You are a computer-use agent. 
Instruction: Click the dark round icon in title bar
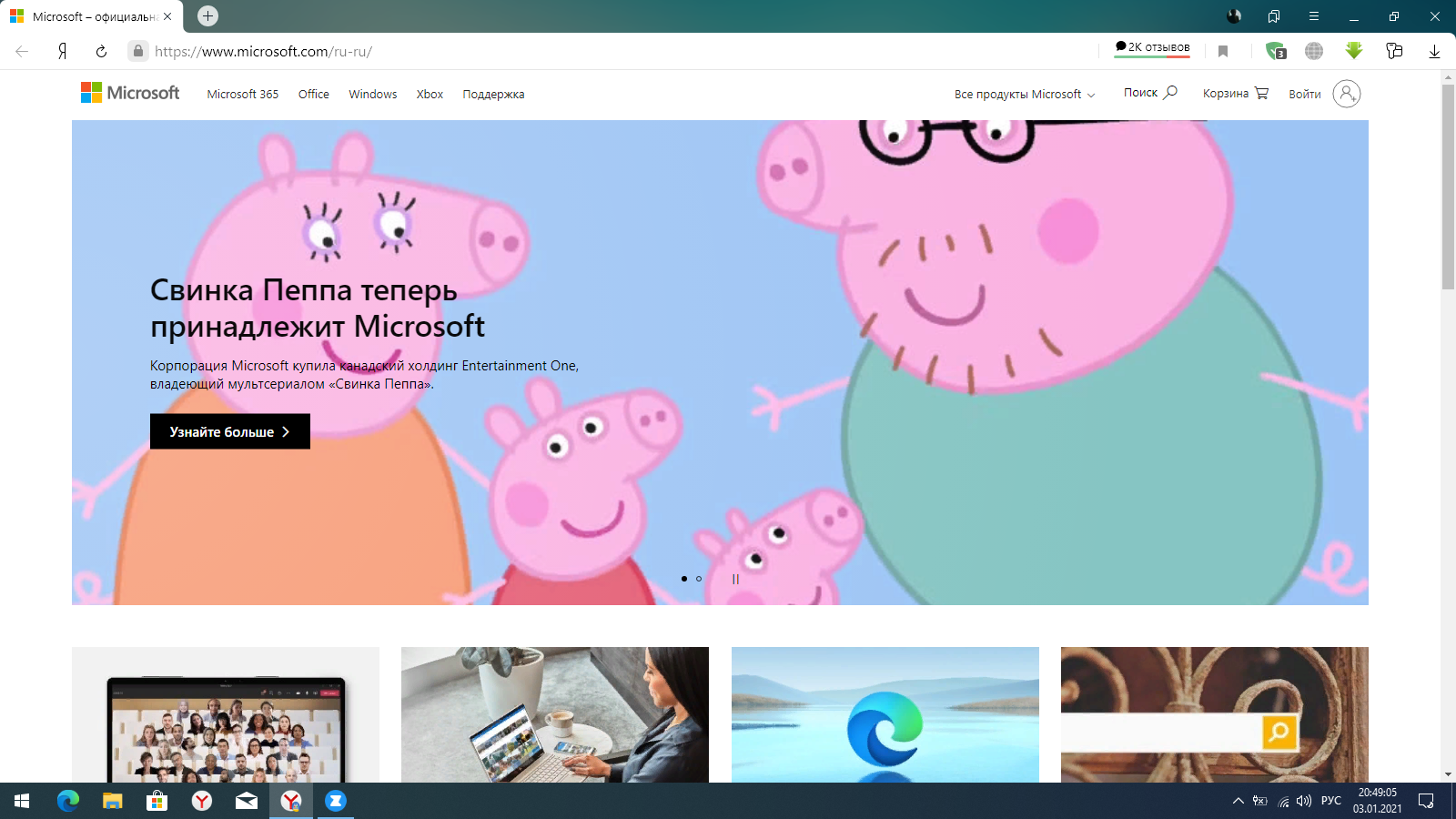tap(1234, 15)
